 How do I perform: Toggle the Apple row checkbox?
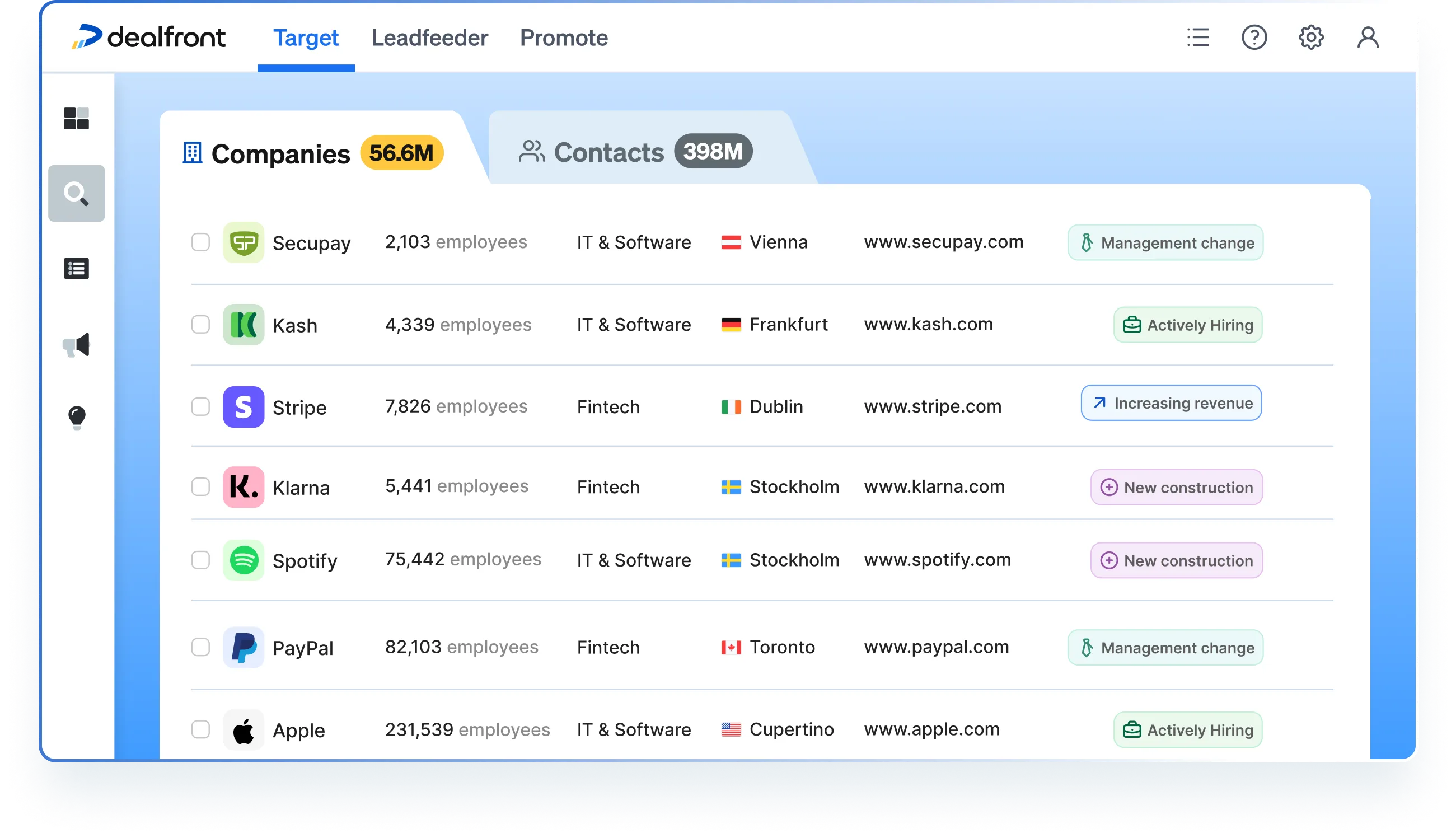pyautogui.click(x=200, y=730)
